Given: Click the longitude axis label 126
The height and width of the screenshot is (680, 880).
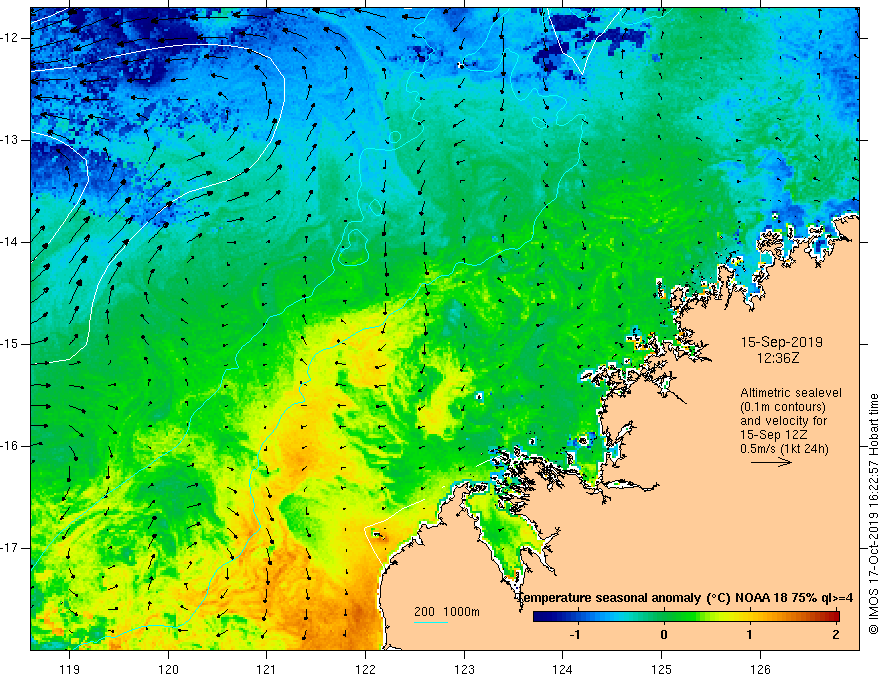Looking at the screenshot, I should pyautogui.click(x=760, y=669).
